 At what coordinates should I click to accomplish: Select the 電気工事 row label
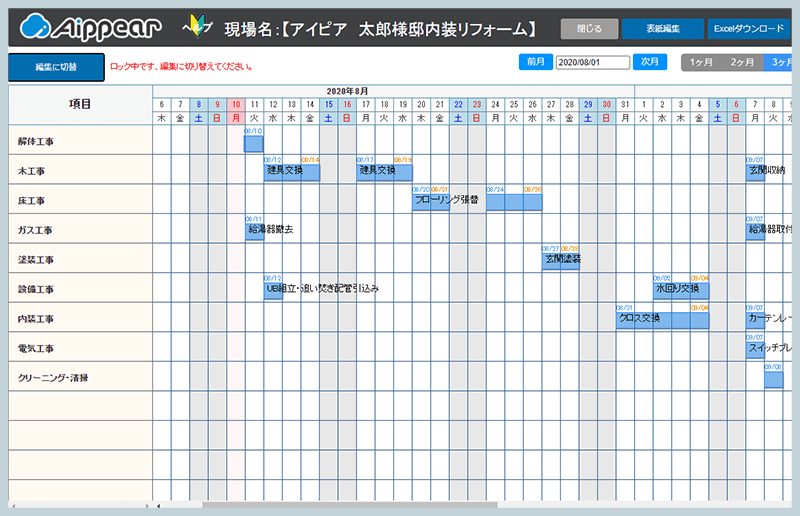[36, 349]
